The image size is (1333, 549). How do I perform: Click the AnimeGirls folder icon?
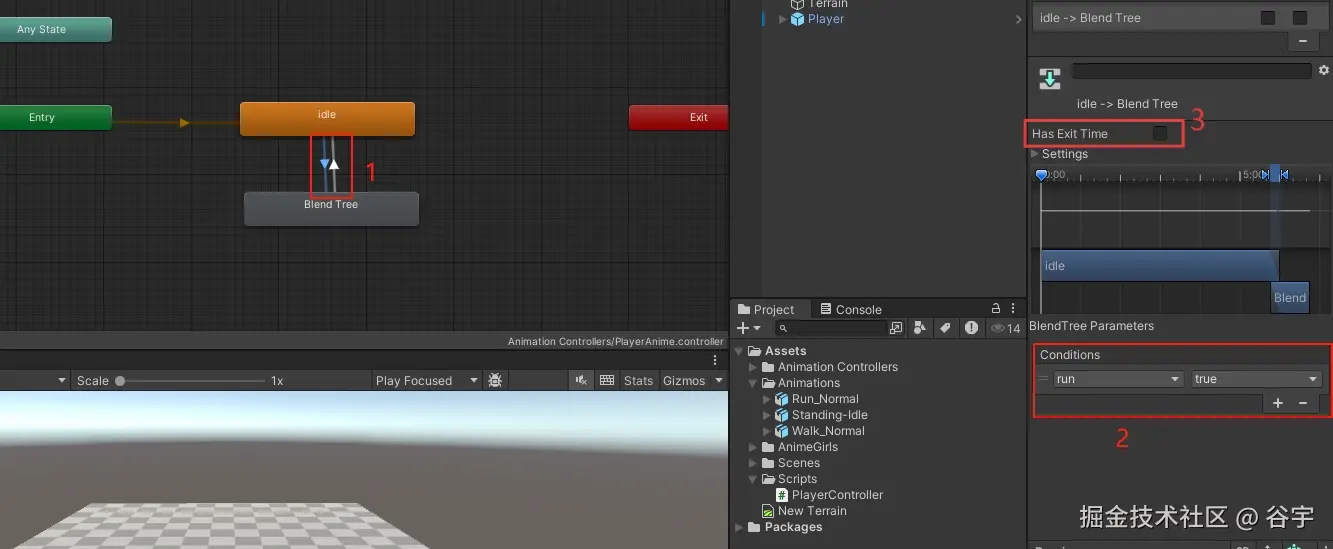[768, 447]
